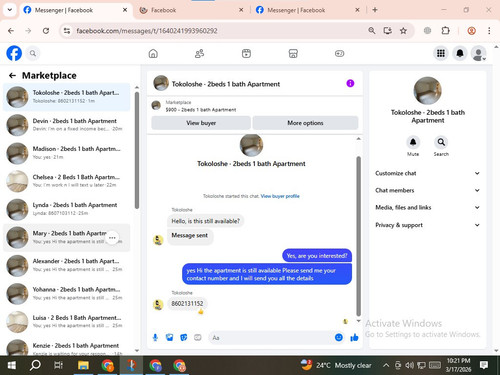Image resolution: width=500 pixels, height=375 pixels.
Task: Open conversation information purple icon
Action: coord(350,83)
